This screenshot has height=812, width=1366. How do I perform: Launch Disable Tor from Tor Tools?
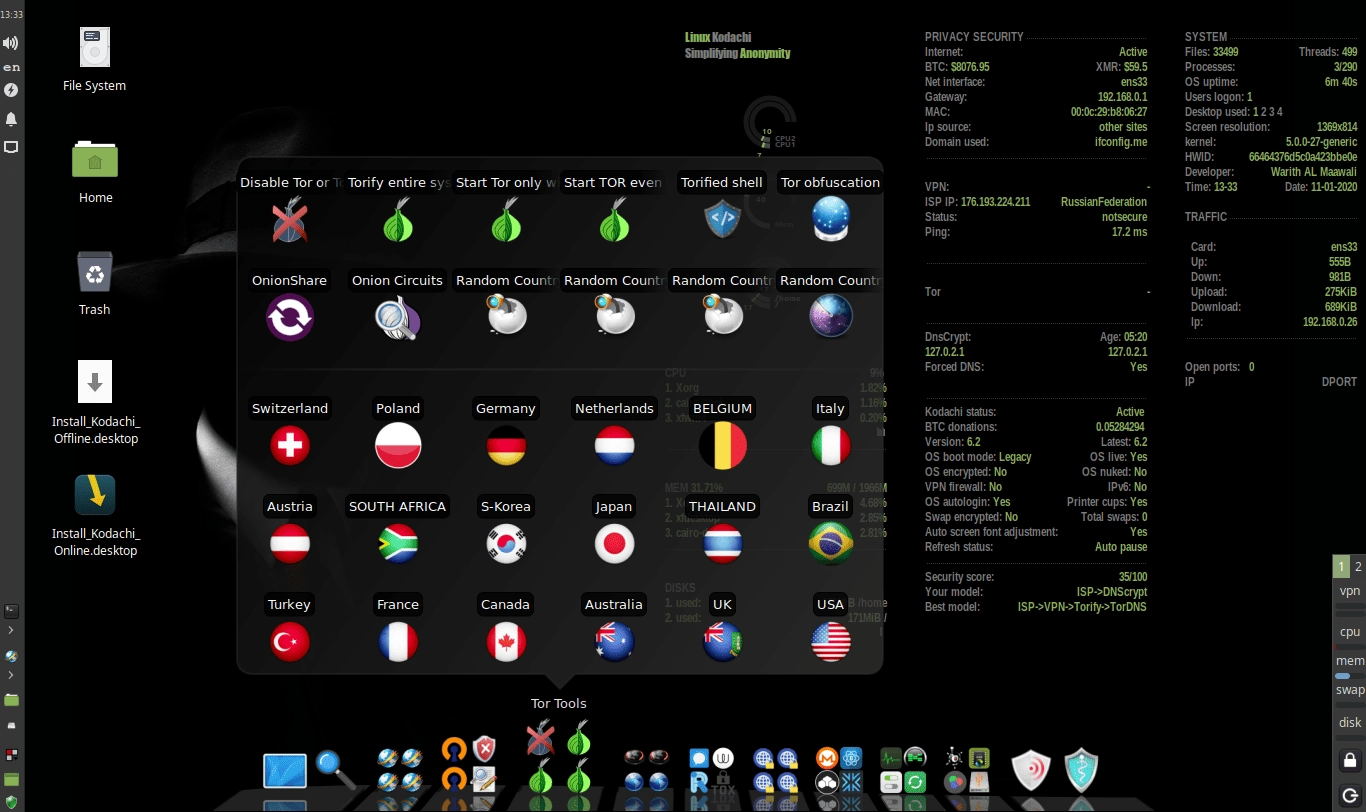pos(289,219)
